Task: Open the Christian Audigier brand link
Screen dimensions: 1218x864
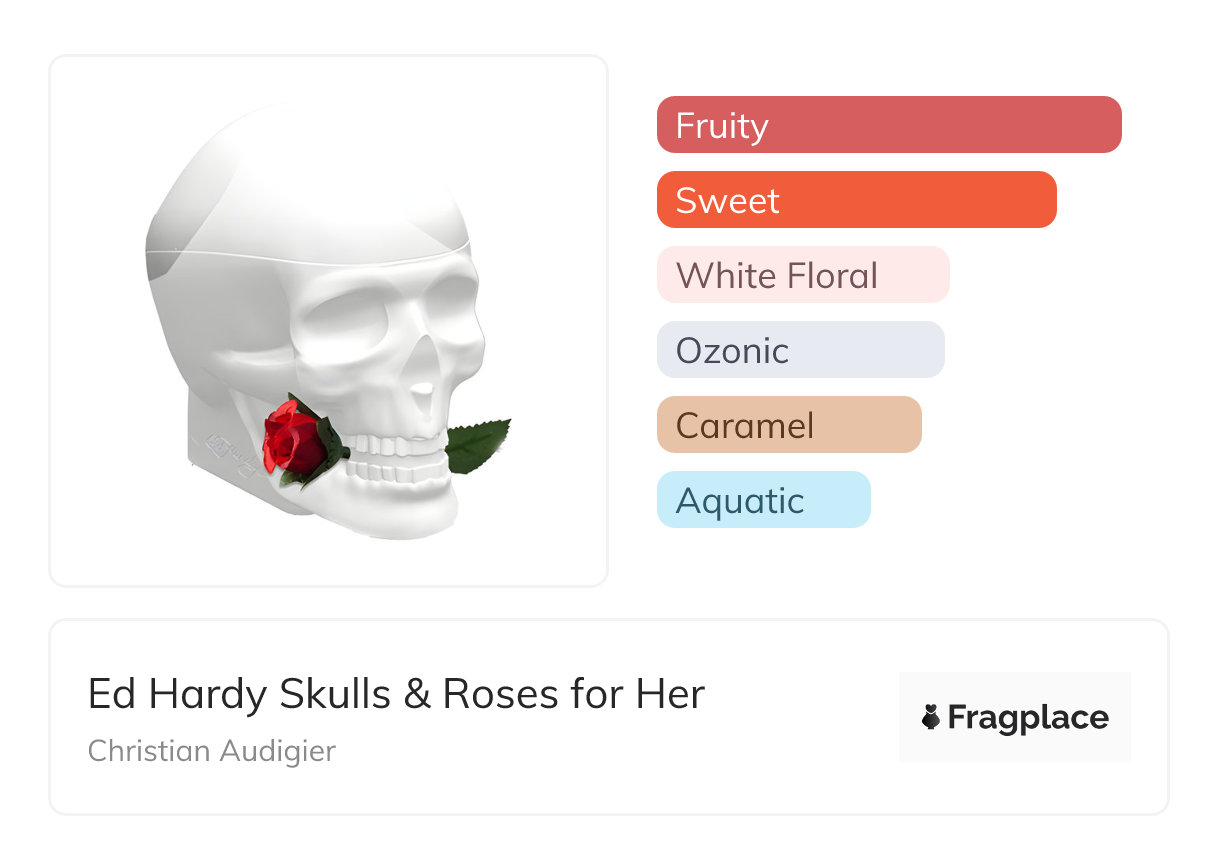Action: point(212,751)
